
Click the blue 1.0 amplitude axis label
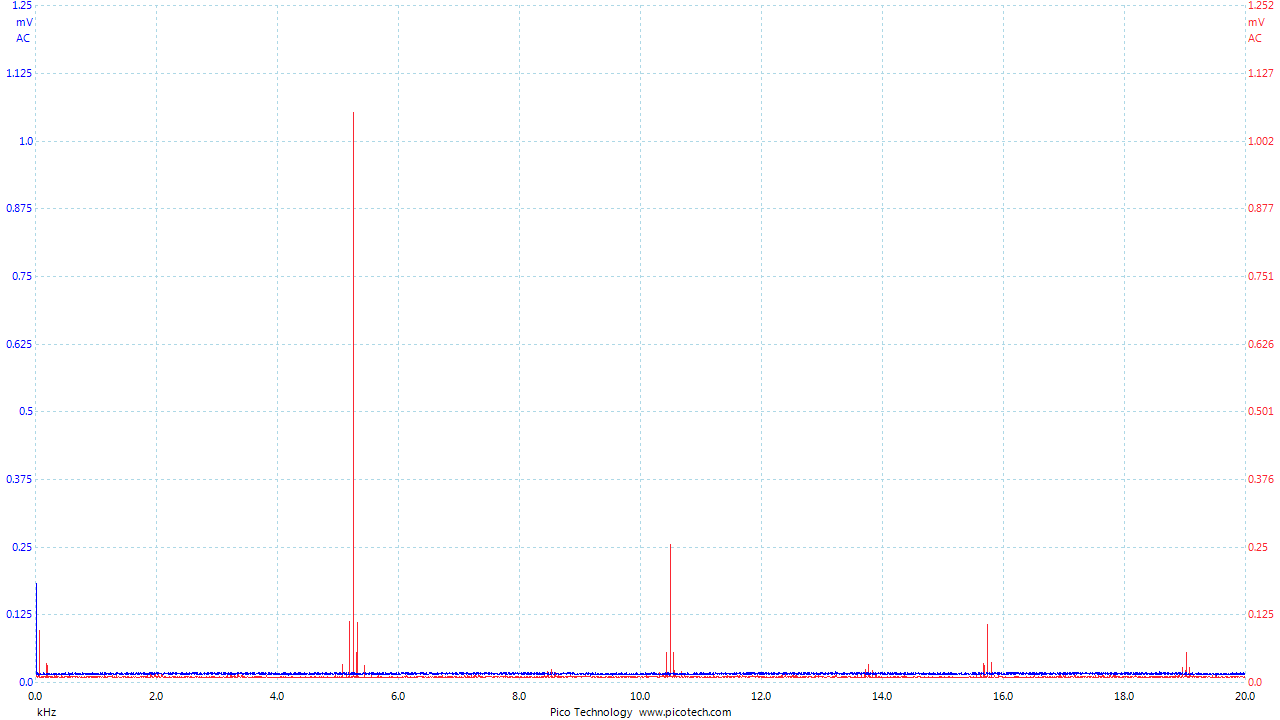coord(26,141)
